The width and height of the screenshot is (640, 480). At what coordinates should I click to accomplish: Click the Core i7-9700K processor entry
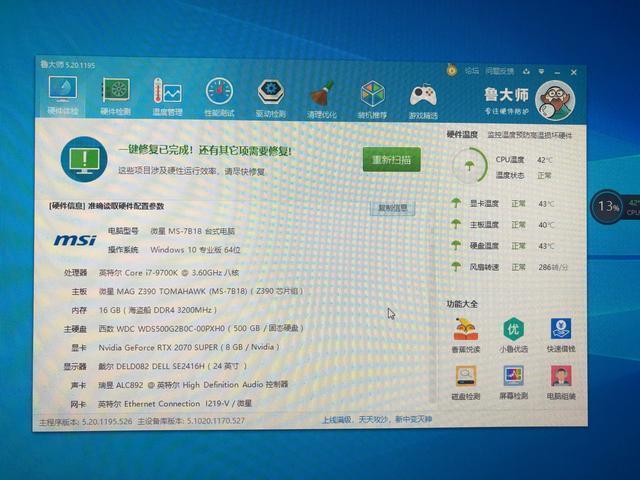(x=169, y=273)
